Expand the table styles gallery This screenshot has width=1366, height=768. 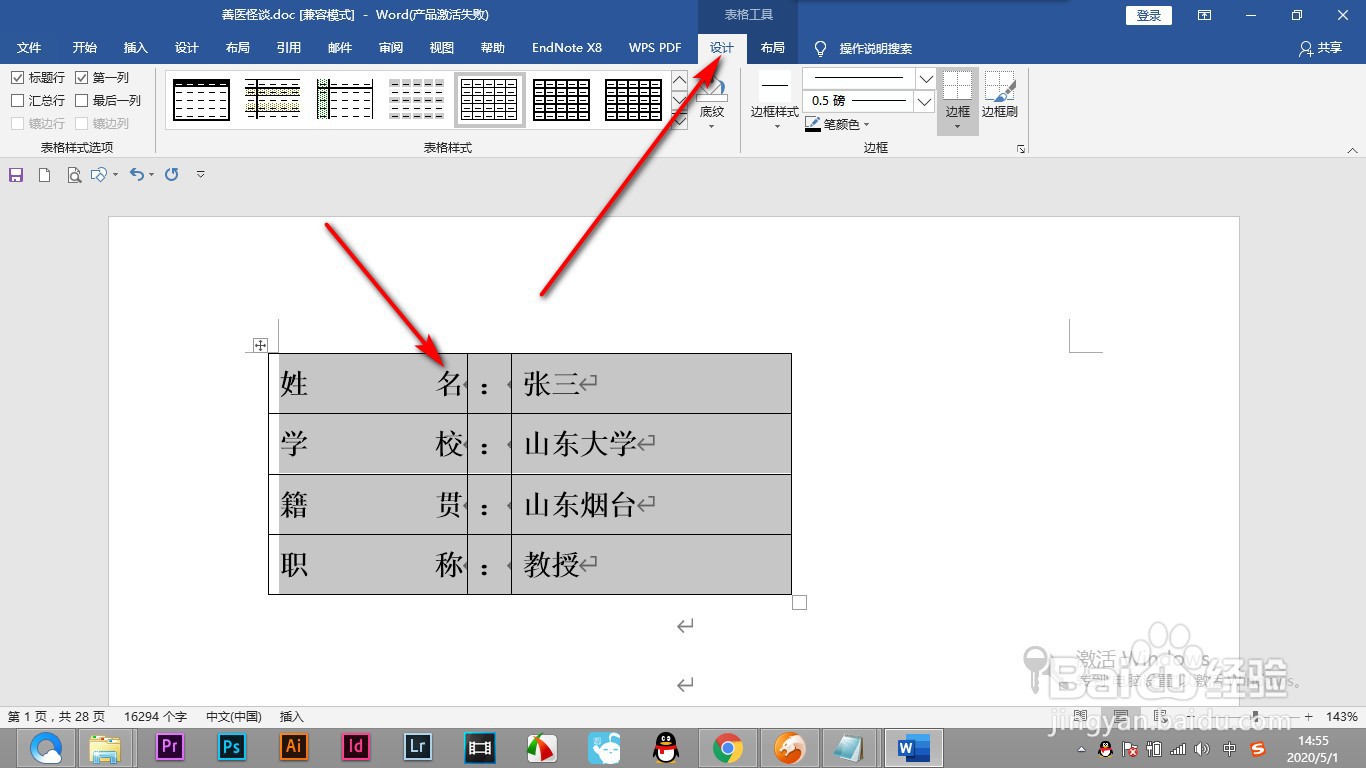(x=679, y=120)
